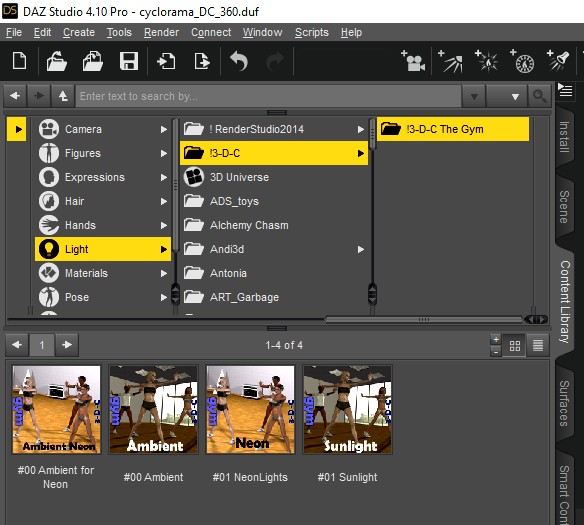Image resolution: width=584 pixels, height=525 pixels.
Task: Click the search magnifier icon
Action: [x=540, y=96]
